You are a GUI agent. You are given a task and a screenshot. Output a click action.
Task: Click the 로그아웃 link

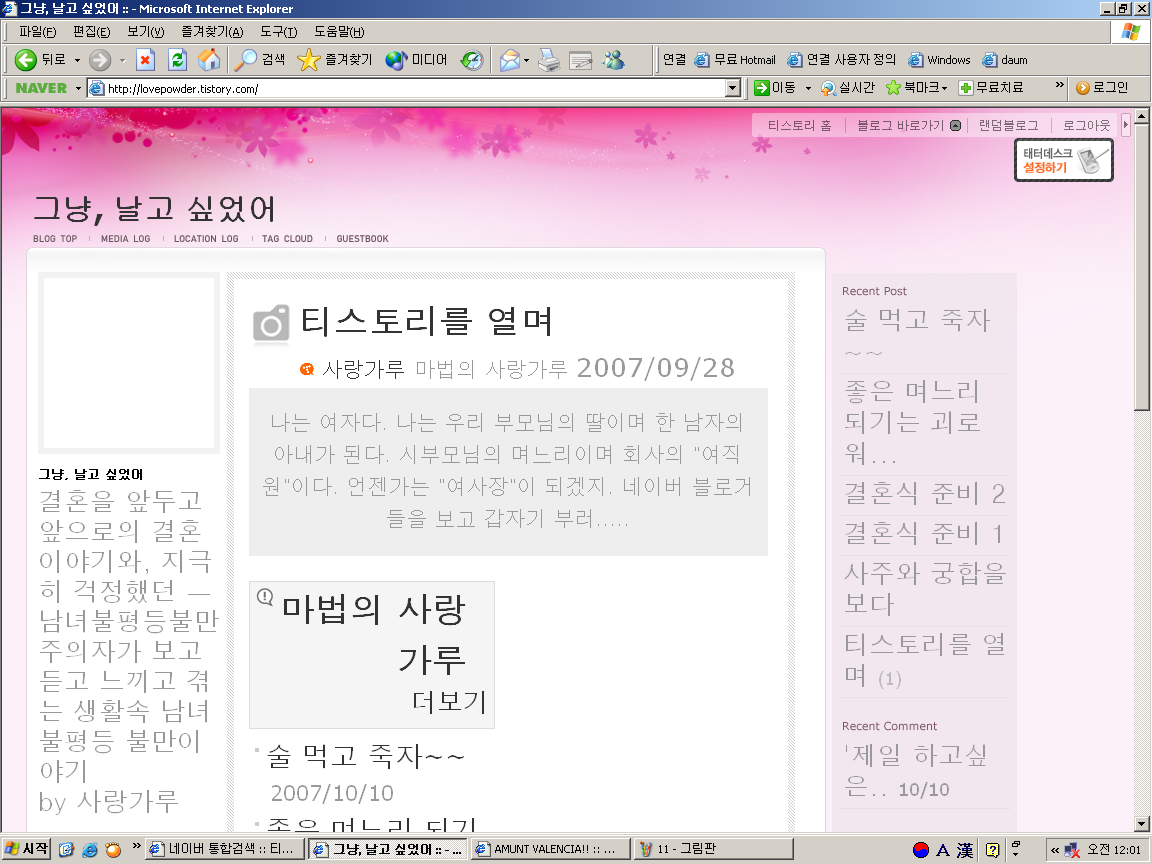pyautogui.click(x=1086, y=126)
